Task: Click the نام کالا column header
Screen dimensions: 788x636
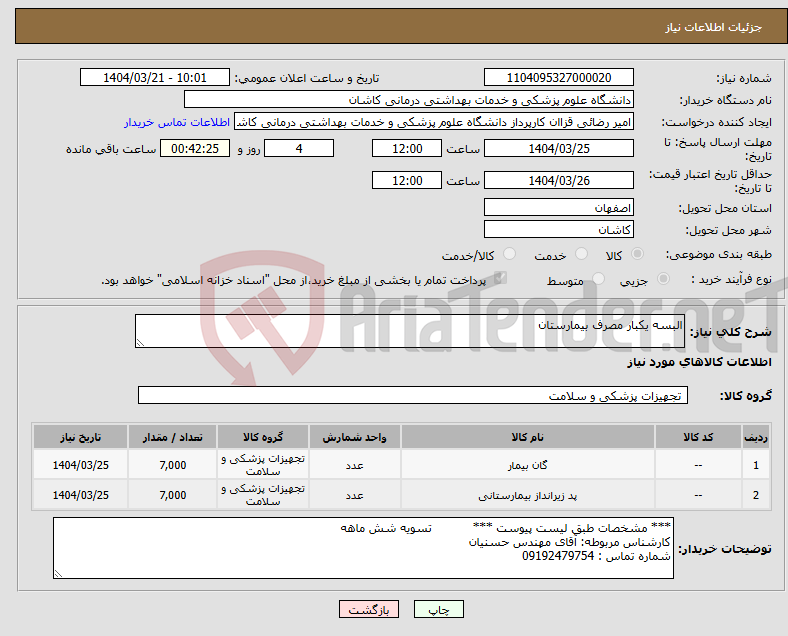Action: pos(528,437)
